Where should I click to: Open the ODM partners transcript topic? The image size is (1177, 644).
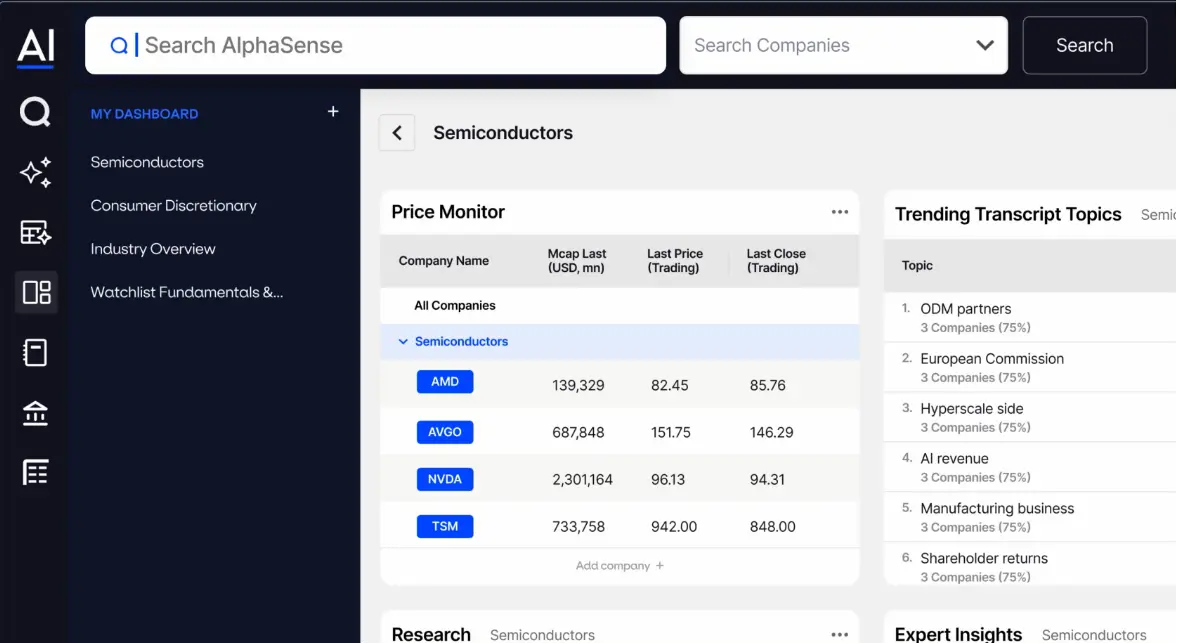(965, 308)
